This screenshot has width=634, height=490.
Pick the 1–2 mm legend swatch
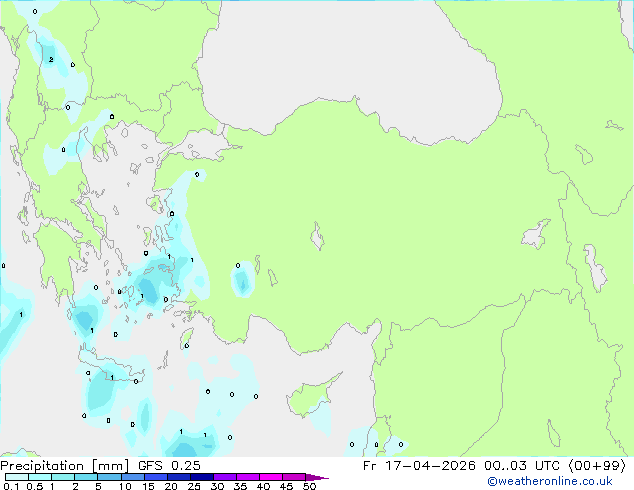click(x=63, y=477)
